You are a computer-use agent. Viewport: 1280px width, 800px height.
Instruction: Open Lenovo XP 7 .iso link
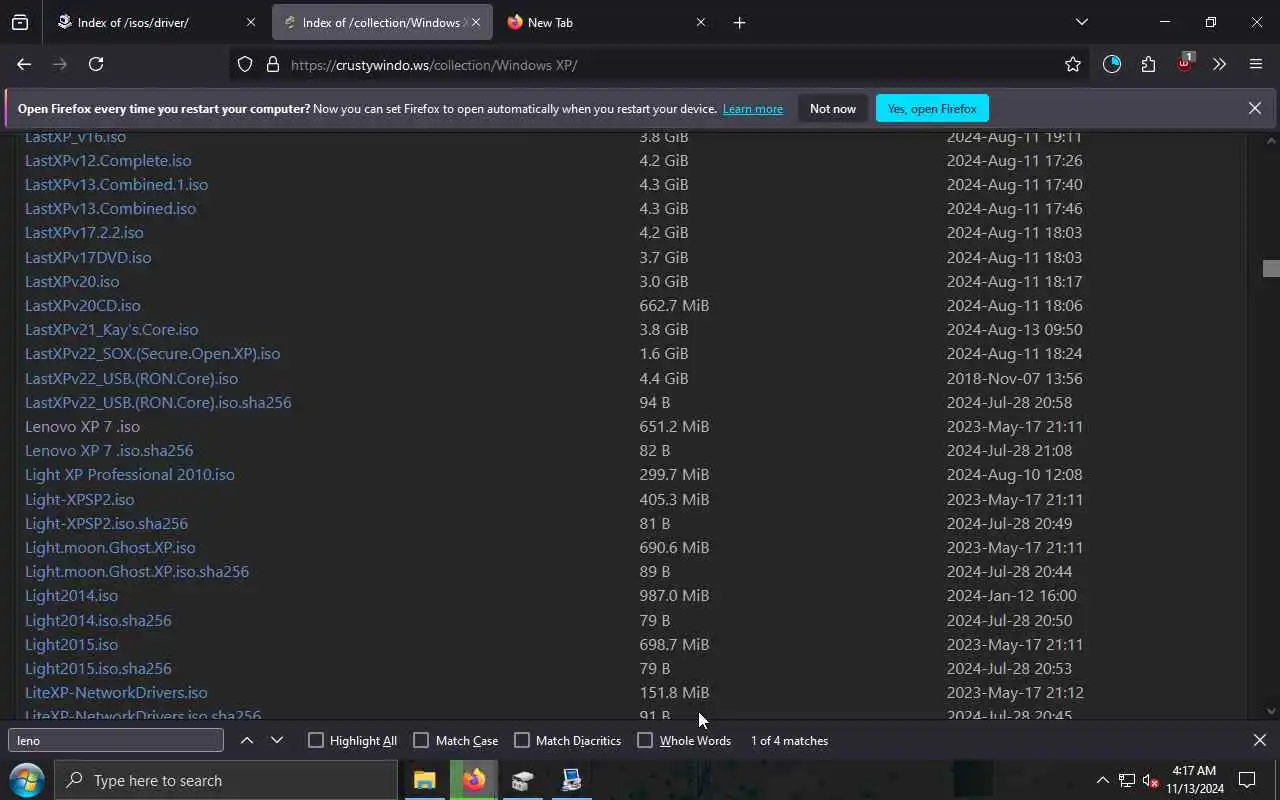pyautogui.click(x=82, y=426)
